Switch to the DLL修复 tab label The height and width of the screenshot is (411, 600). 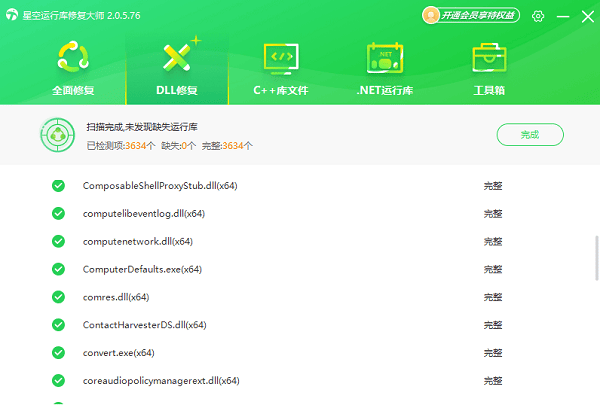[x=177, y=90]
